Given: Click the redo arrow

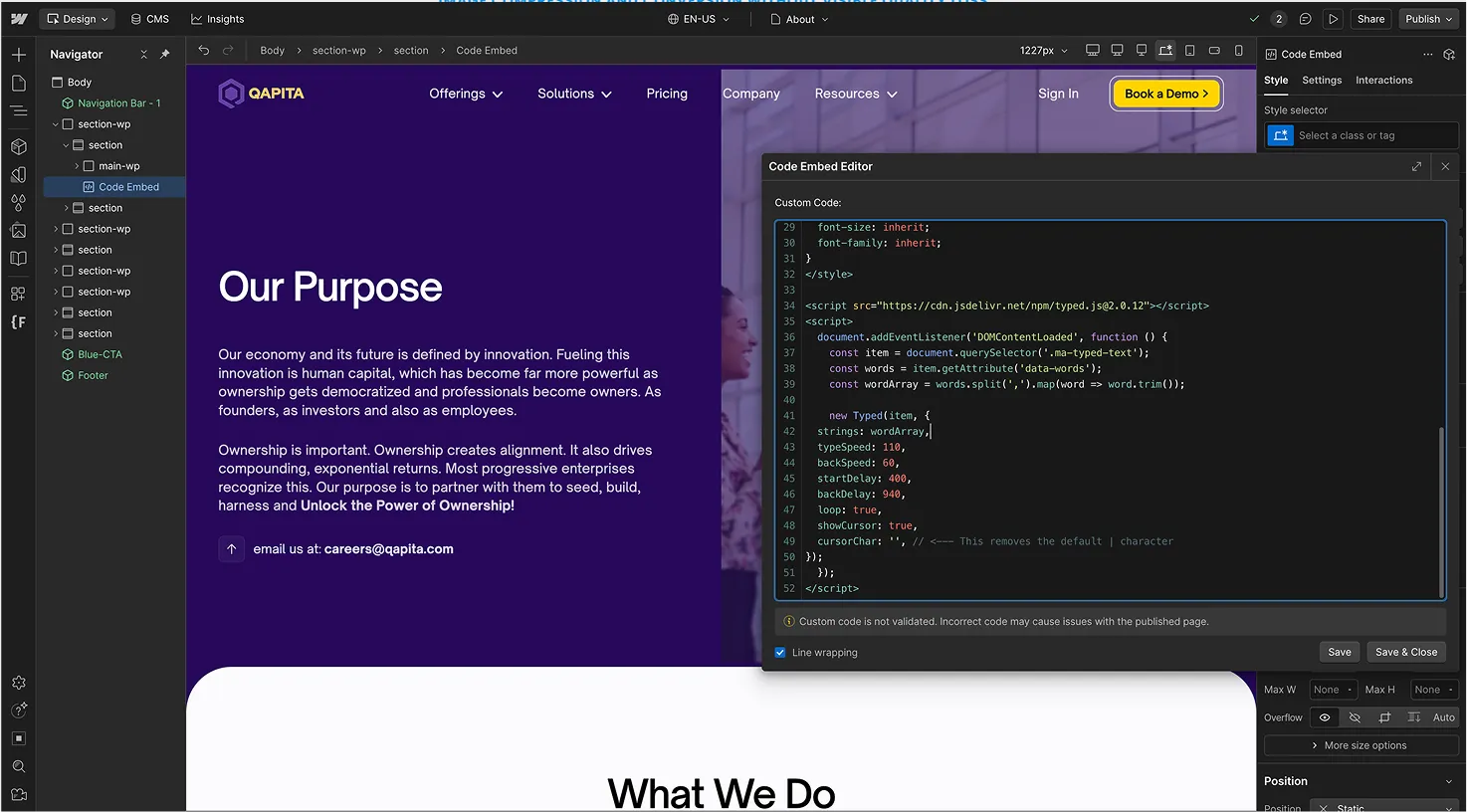Looking at the screenshot, I should point(228,50).
